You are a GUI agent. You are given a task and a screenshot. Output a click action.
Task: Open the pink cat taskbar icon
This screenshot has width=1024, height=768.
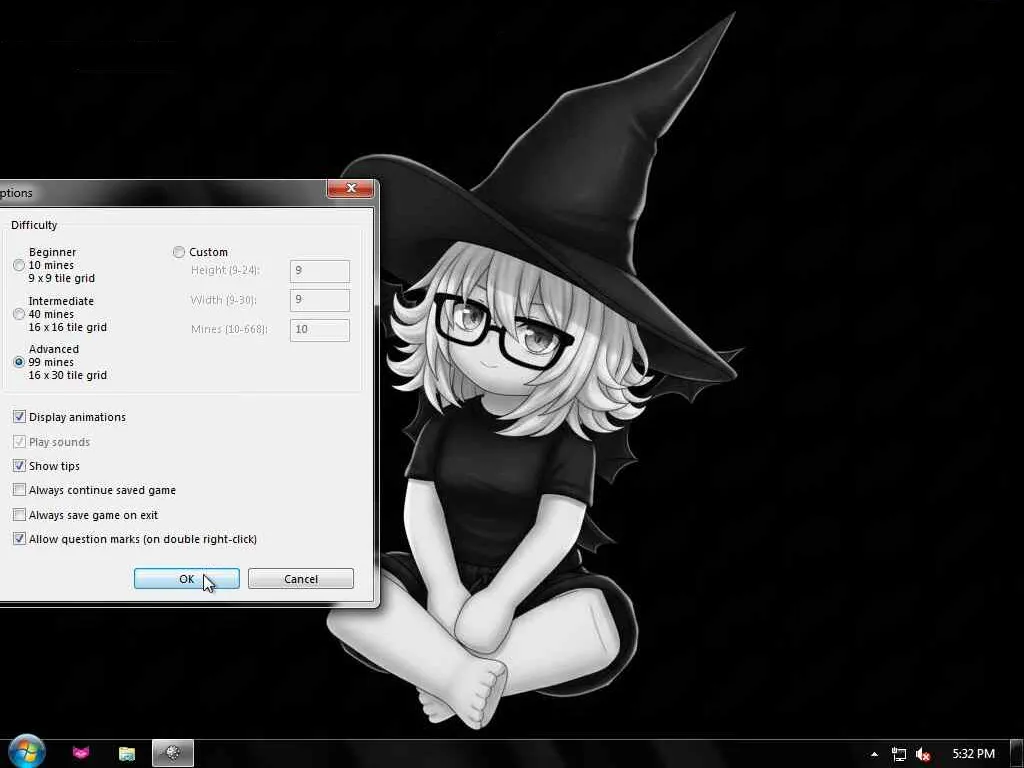pyautogui.click(x=81, y=753)
